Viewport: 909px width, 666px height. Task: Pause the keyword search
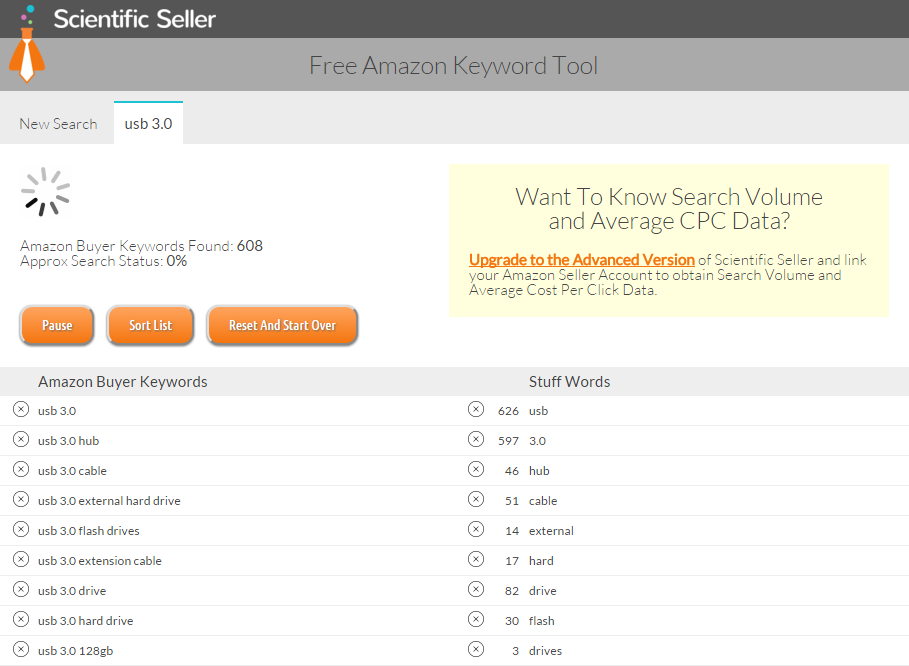[x=57, y=325]
